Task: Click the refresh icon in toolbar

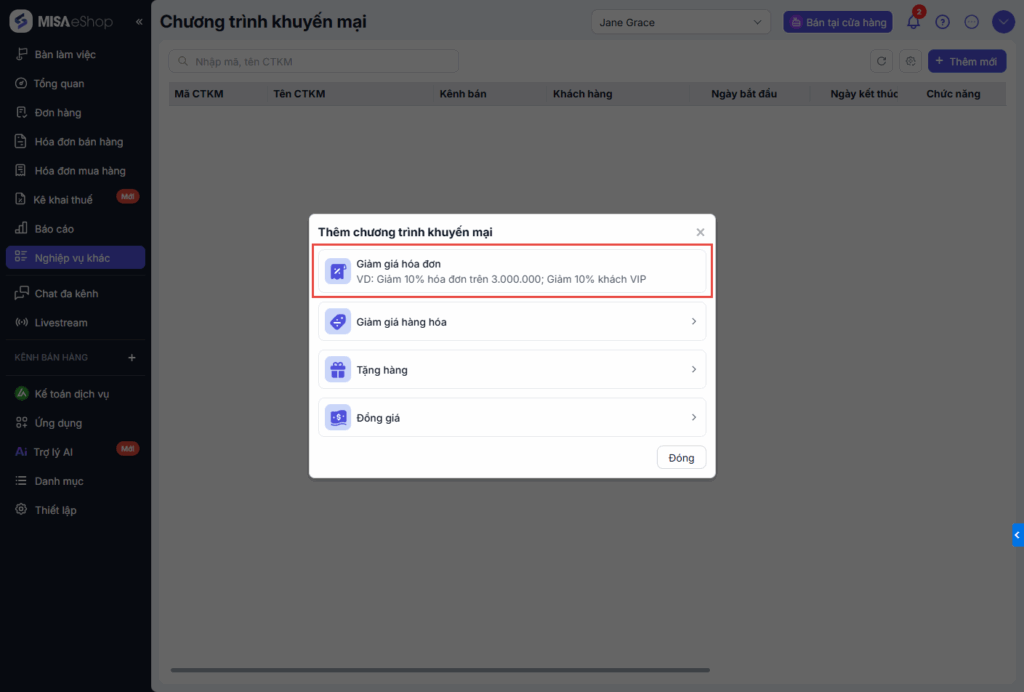Action: point(881,62)
